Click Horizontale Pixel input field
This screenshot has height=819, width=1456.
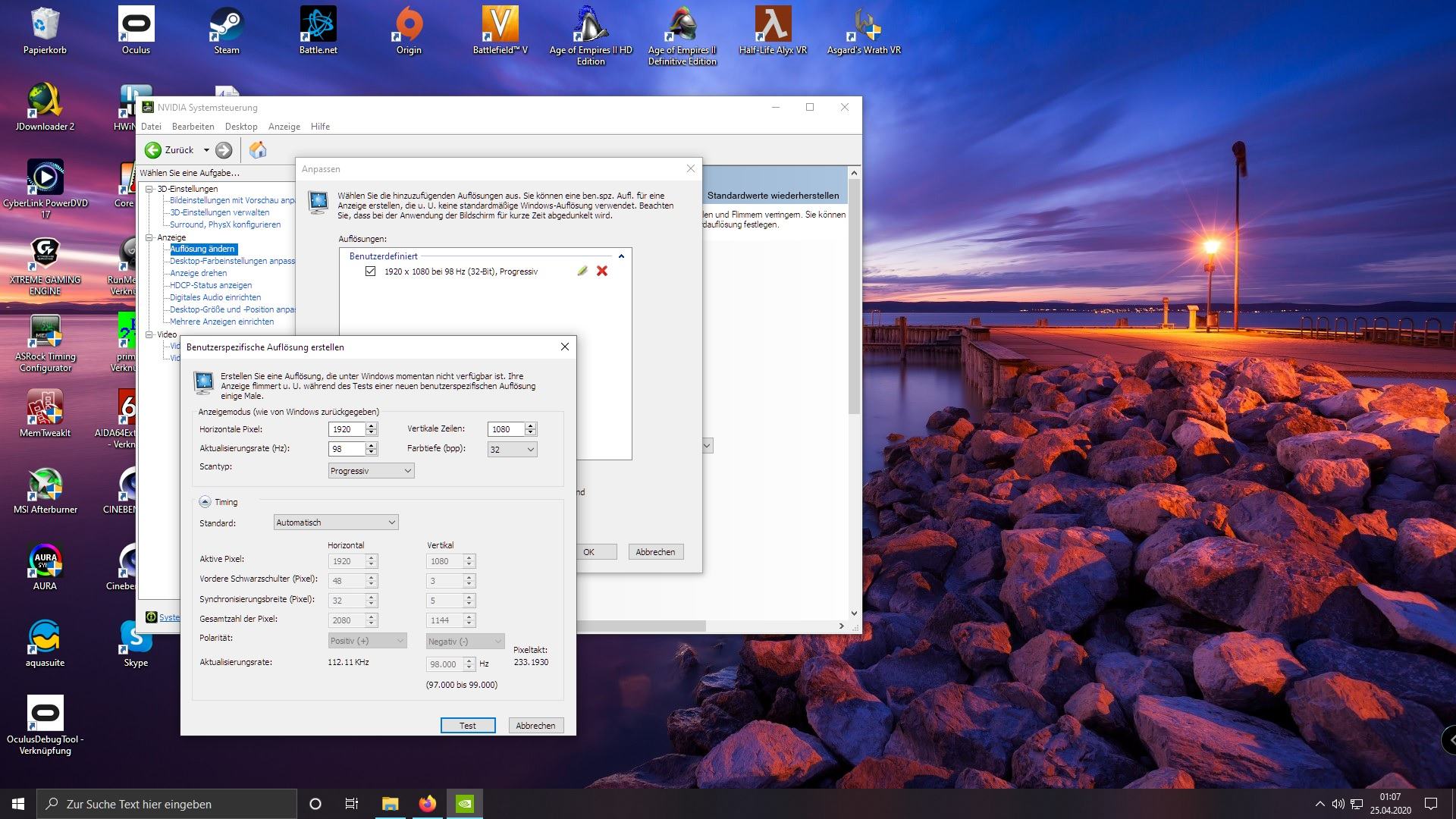347,428
